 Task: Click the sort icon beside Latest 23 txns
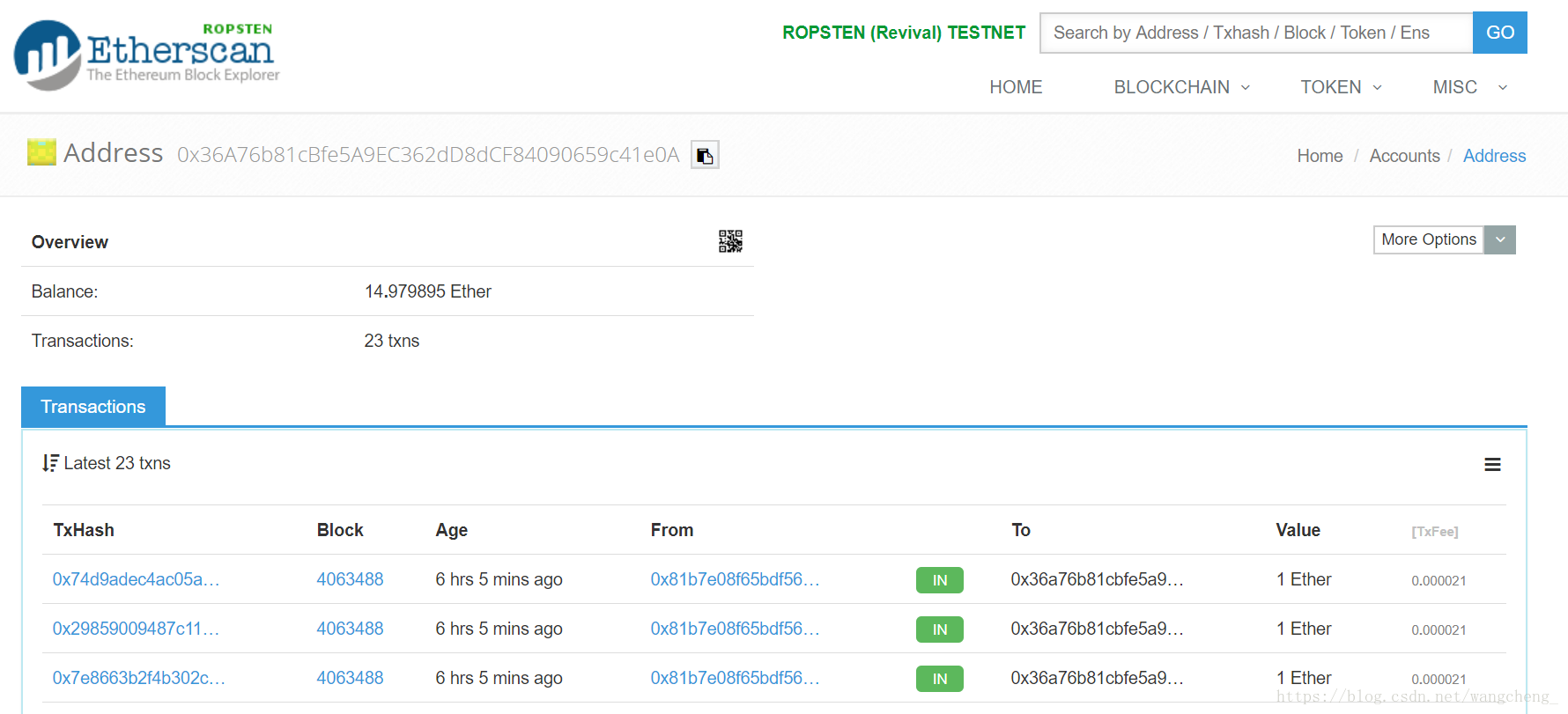[50, 463]
